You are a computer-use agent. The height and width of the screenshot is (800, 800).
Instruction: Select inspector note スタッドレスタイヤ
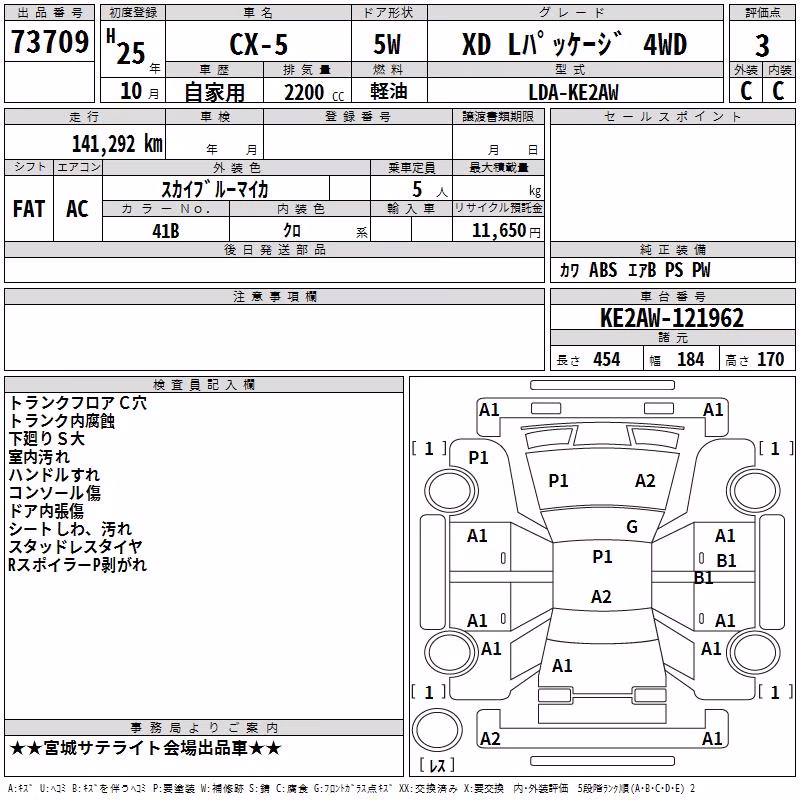click(76, 546)
